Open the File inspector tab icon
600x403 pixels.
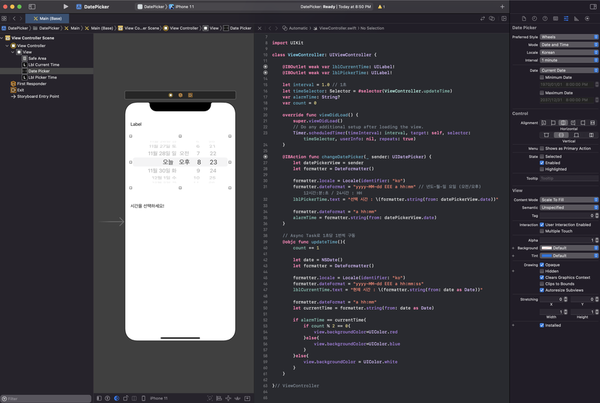(x=524, y=18)
